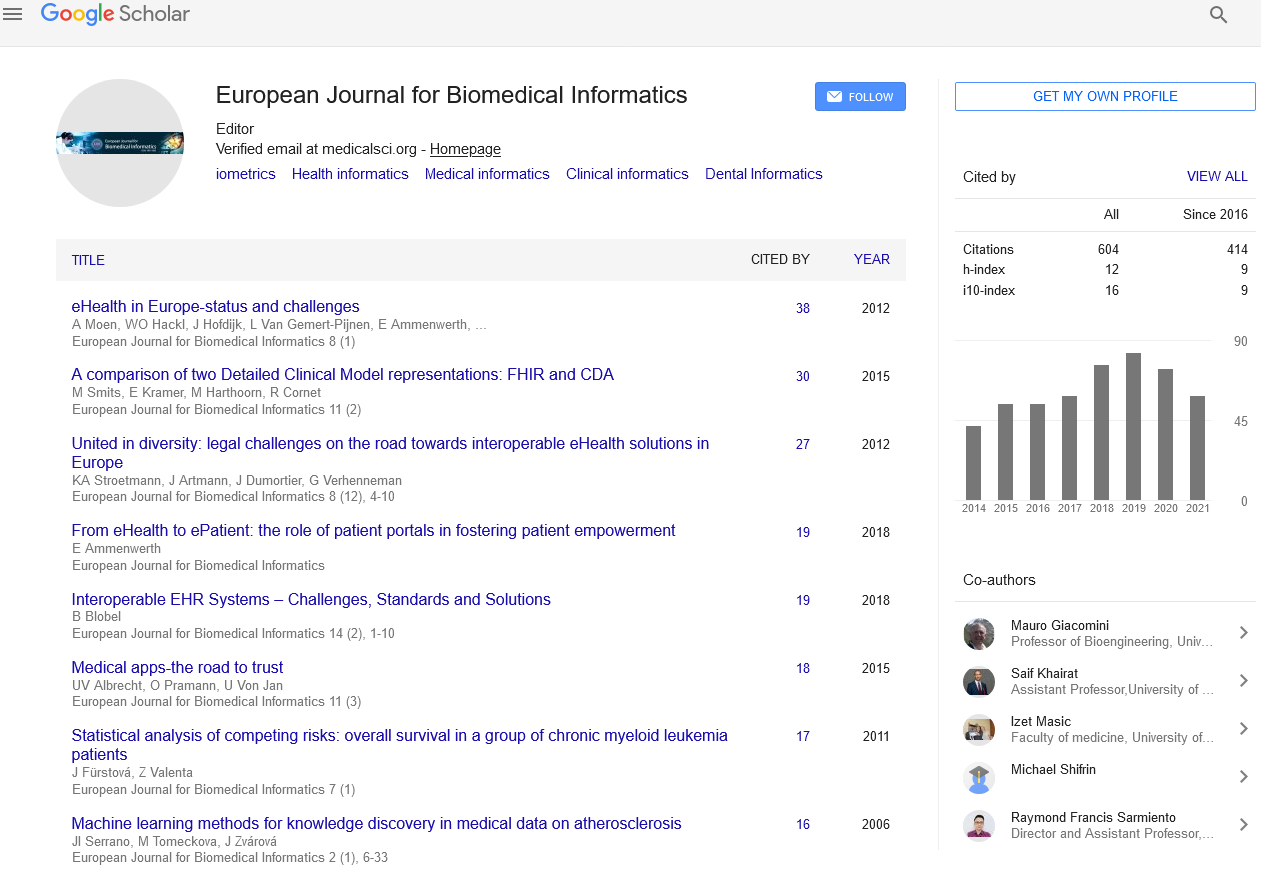
Task: Expand chevron next to Michael Shifrin
Action: [x=1243, y=777]
